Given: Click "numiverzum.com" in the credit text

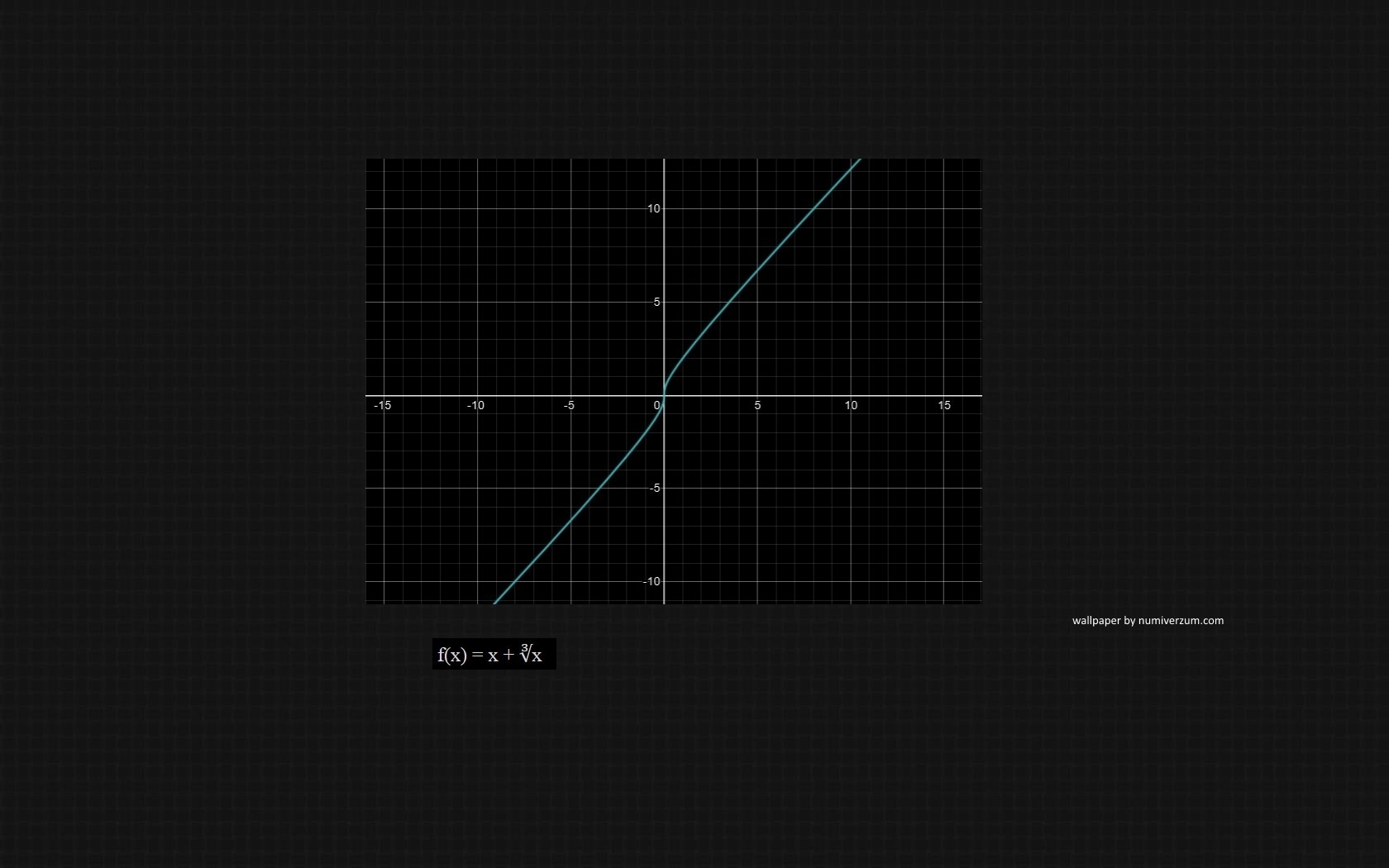Looking at the screenshot, I should pos(1181,621).
